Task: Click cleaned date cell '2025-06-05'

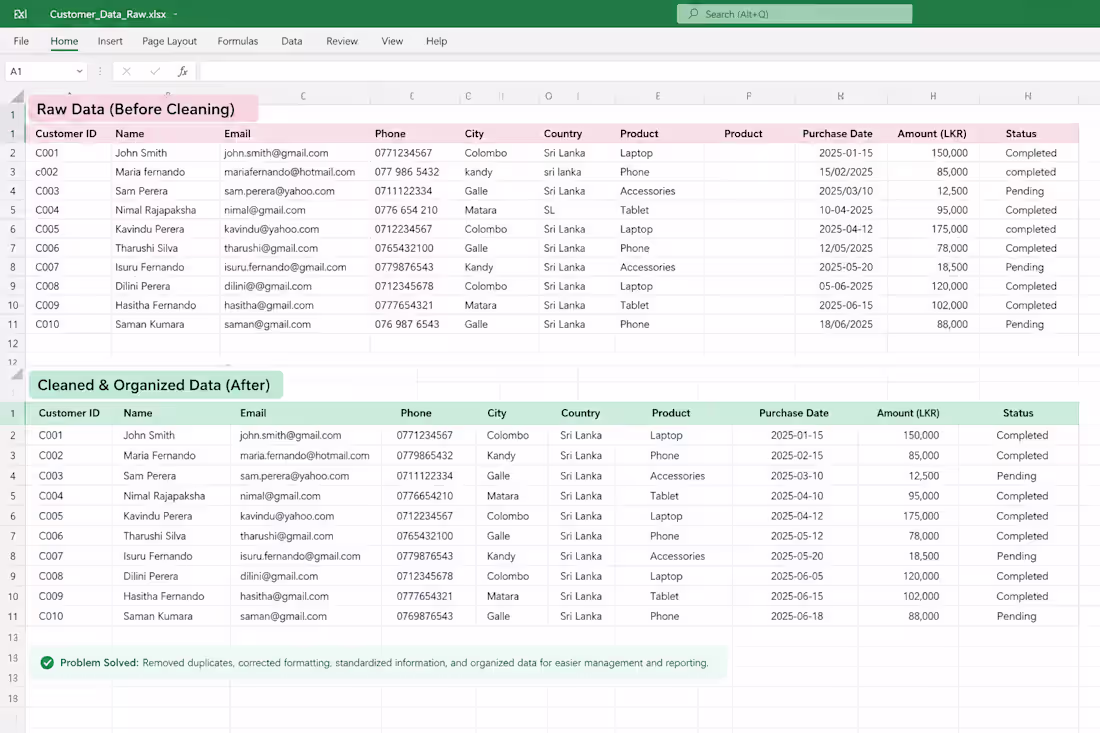Action: tap(797, 576)
